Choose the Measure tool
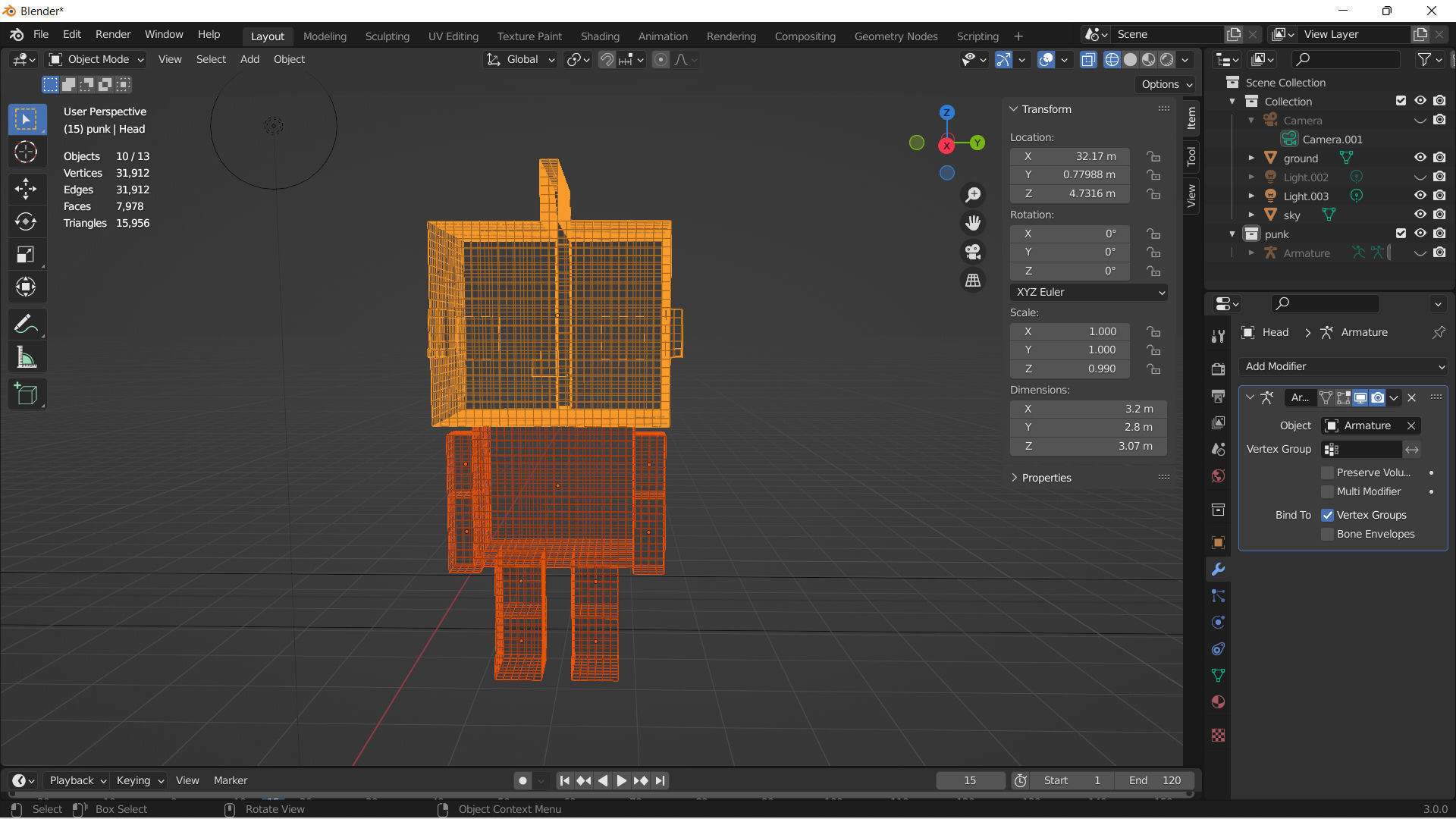Image resolution: width=1456 pixels, height=819 pixels. coord(26,357)
